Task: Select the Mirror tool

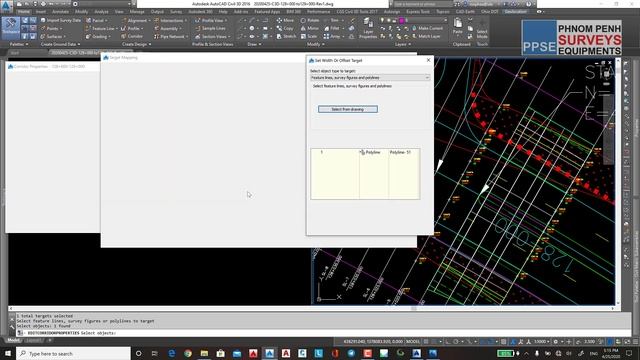Action: tap(309, 29)
